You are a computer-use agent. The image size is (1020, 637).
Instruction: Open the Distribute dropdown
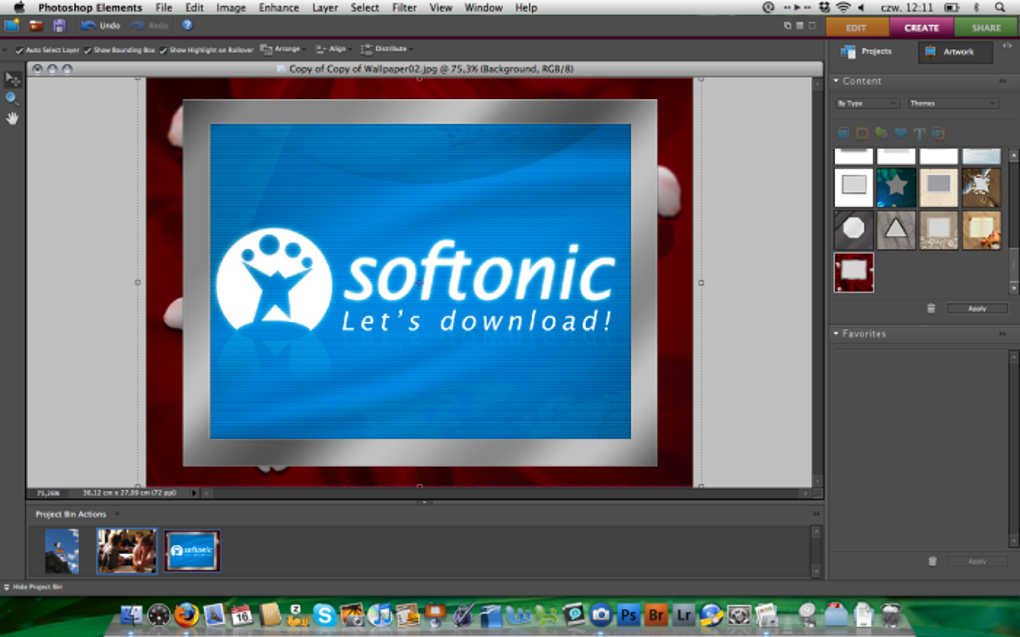tap(387, 49)
